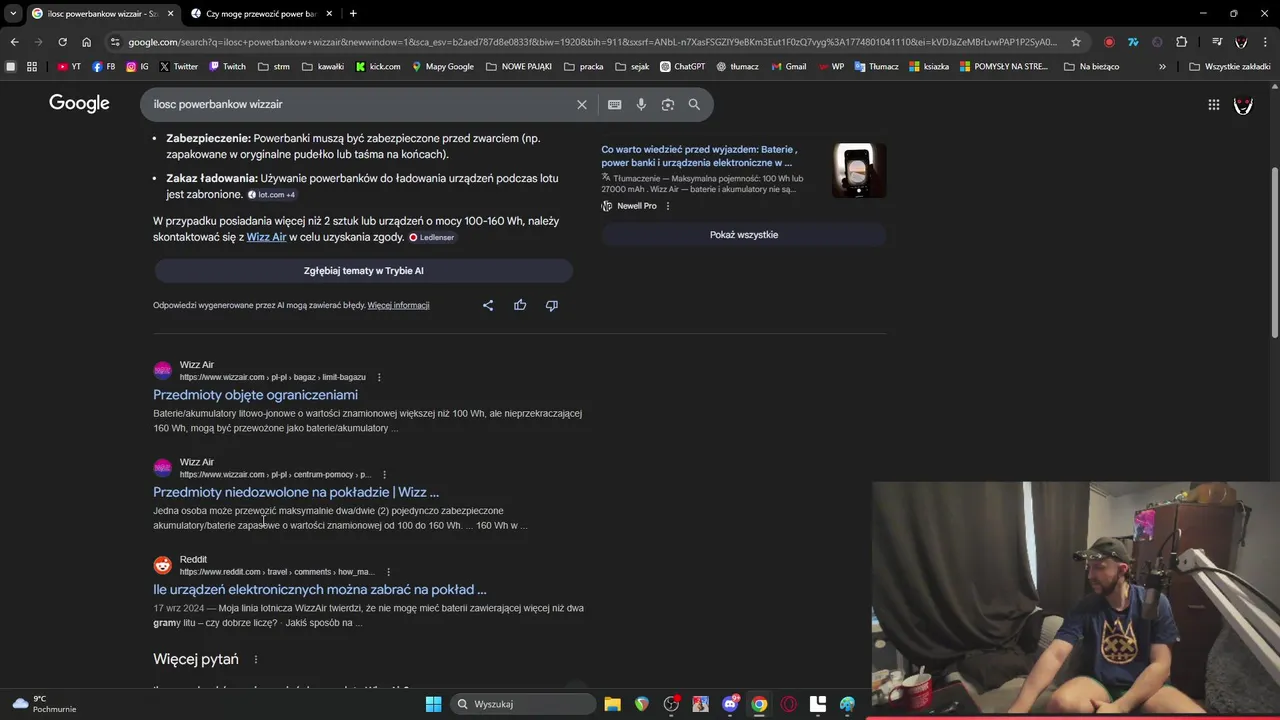1280x720 pixels.
Task: Open options beside Więcej pytań heading
Action: click(256, 660)
